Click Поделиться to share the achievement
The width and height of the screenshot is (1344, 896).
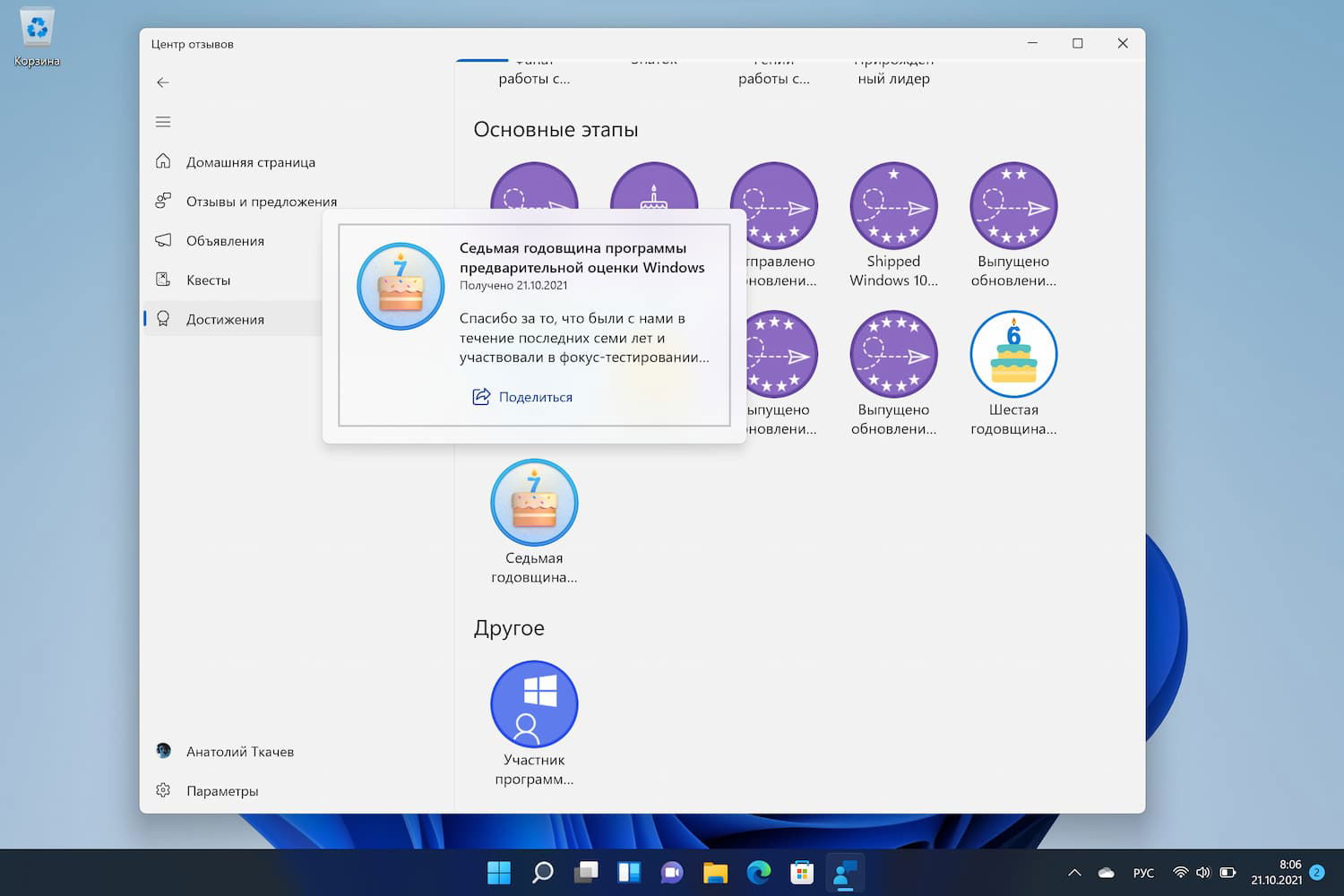tap(522, 397)
